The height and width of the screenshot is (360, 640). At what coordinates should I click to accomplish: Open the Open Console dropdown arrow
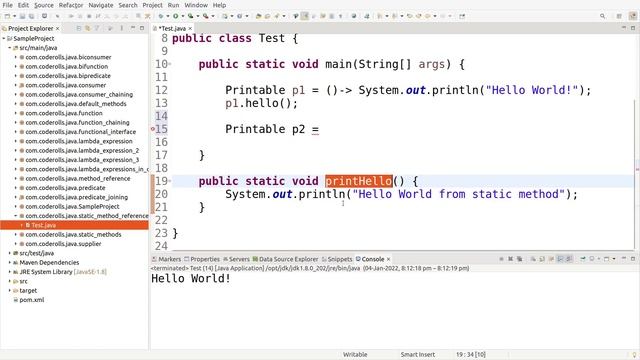coord(614,259)
